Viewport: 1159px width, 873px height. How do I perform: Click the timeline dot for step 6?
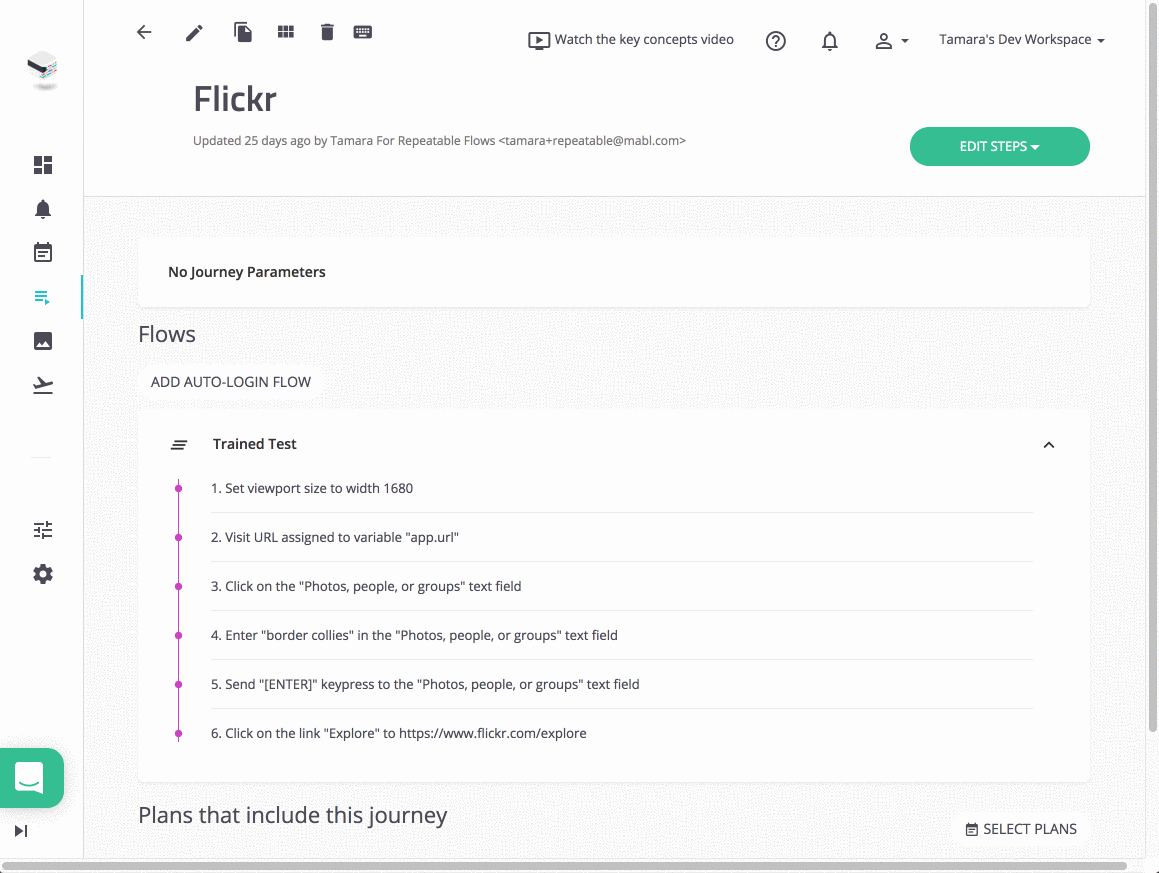point(178,733)
